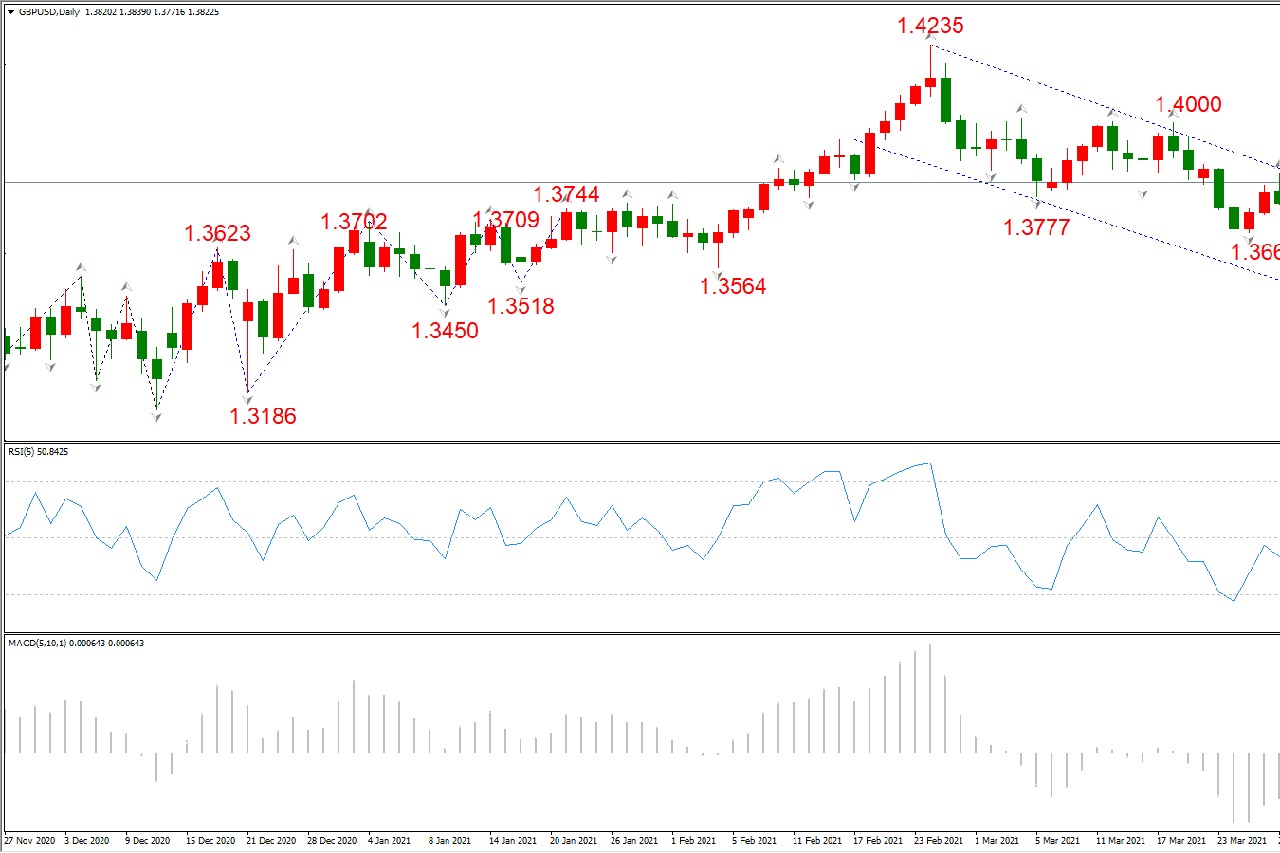Select the down fractal arrow above the 1.3564 label
Viewport: 1280px width, 853px height.
click(x=718, y=271)
